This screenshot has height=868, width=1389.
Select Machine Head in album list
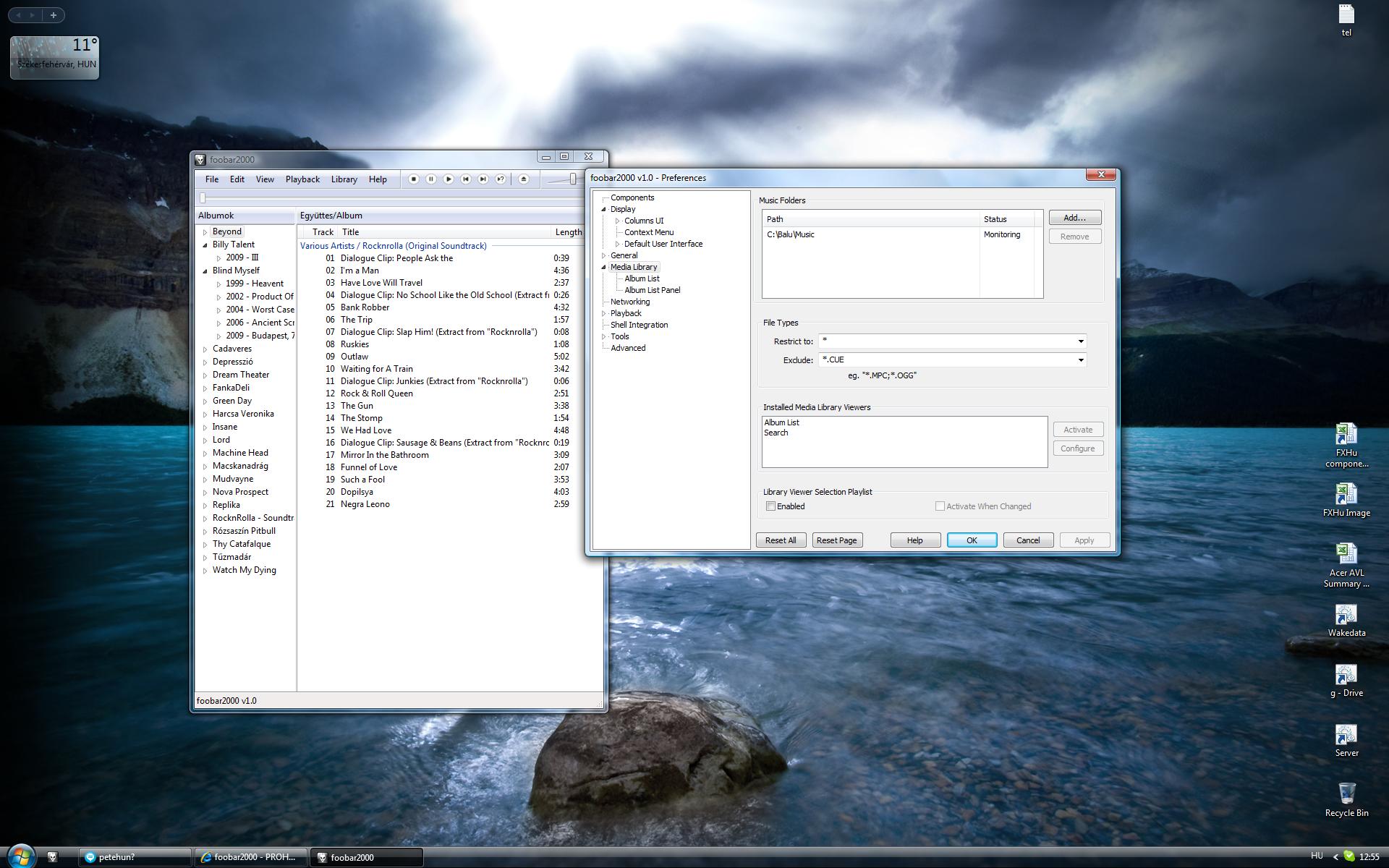[240, 453]
